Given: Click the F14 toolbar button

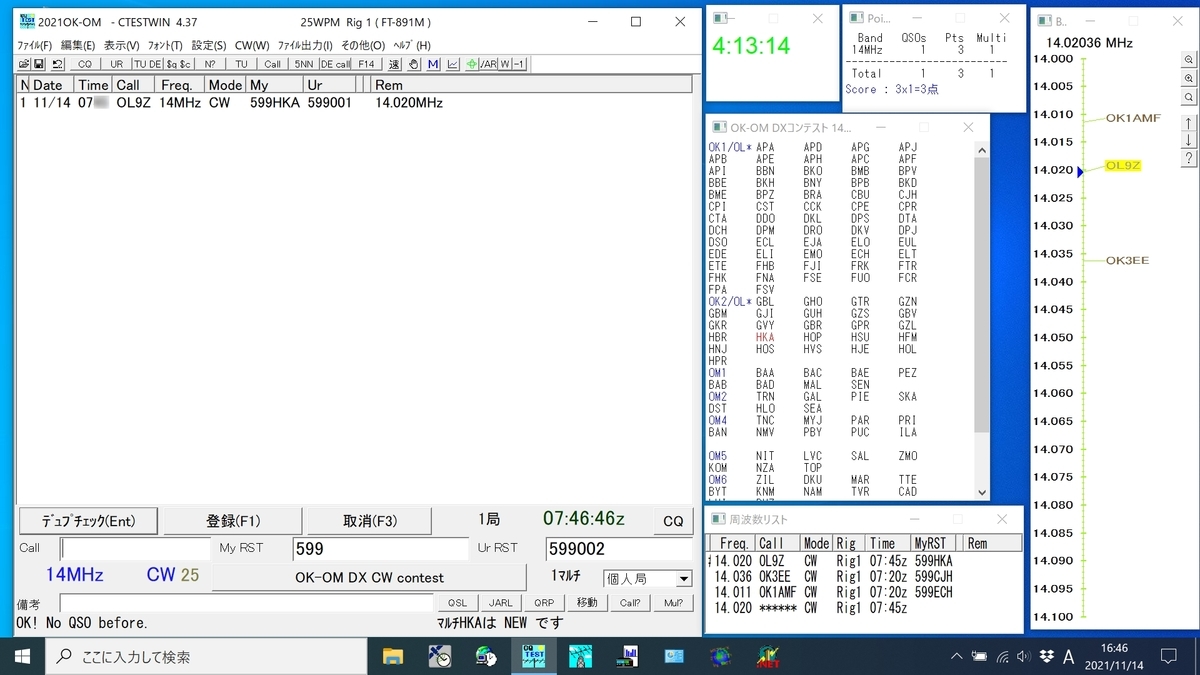Looking at the screenshot, I should tap(366, 64).
